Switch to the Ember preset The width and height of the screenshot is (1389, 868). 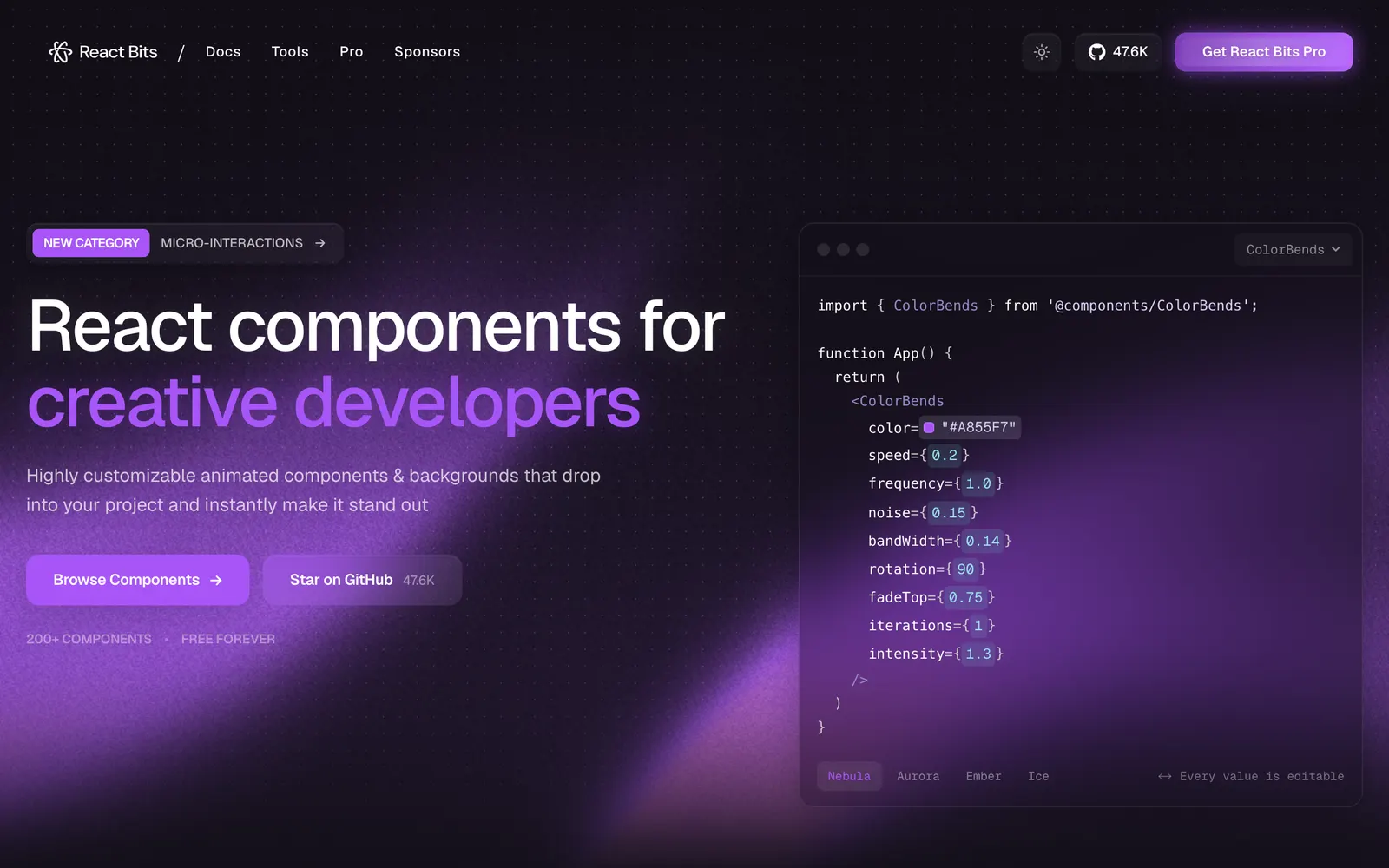(x=984, y=776)
